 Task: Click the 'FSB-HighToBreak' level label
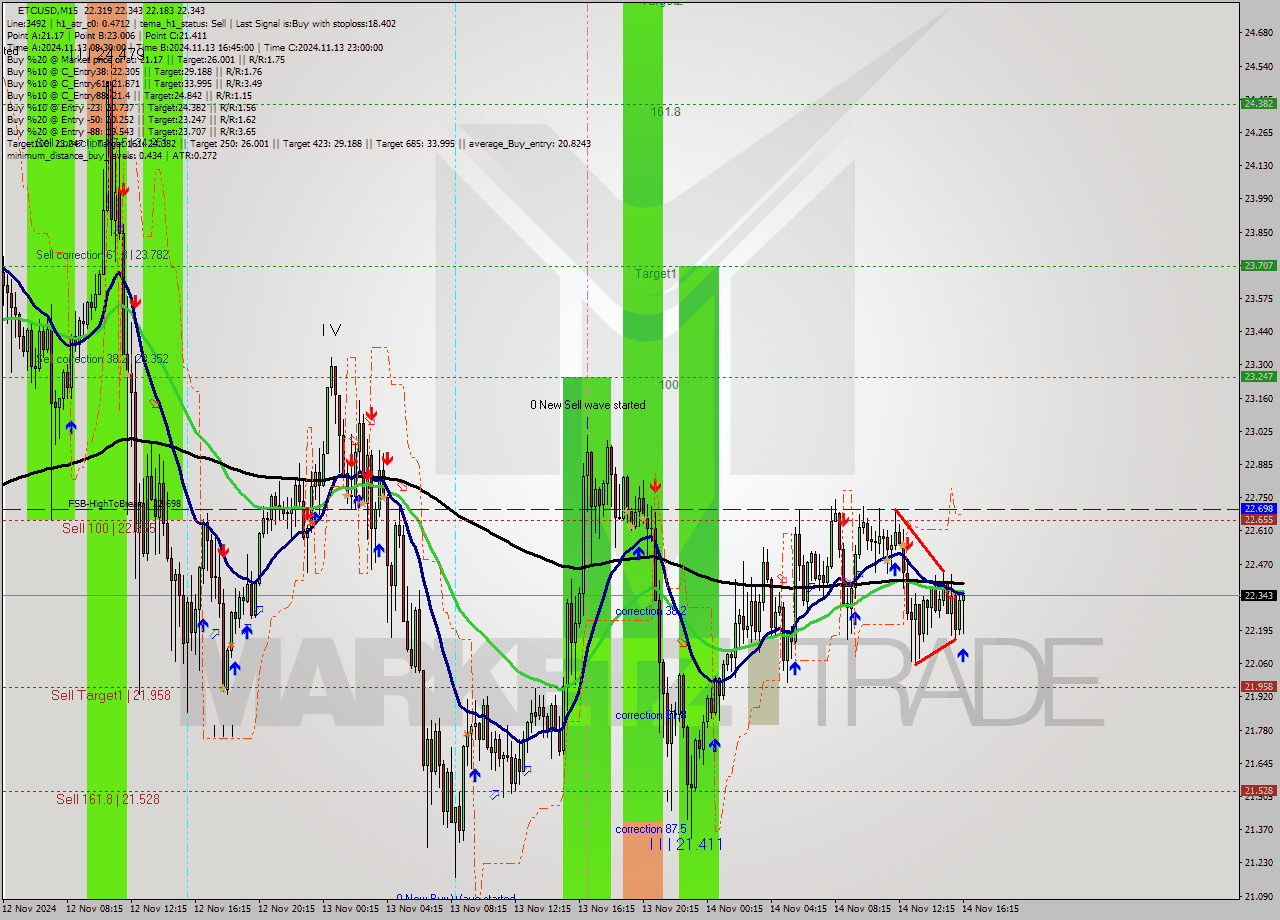click(x=124, y=504)
